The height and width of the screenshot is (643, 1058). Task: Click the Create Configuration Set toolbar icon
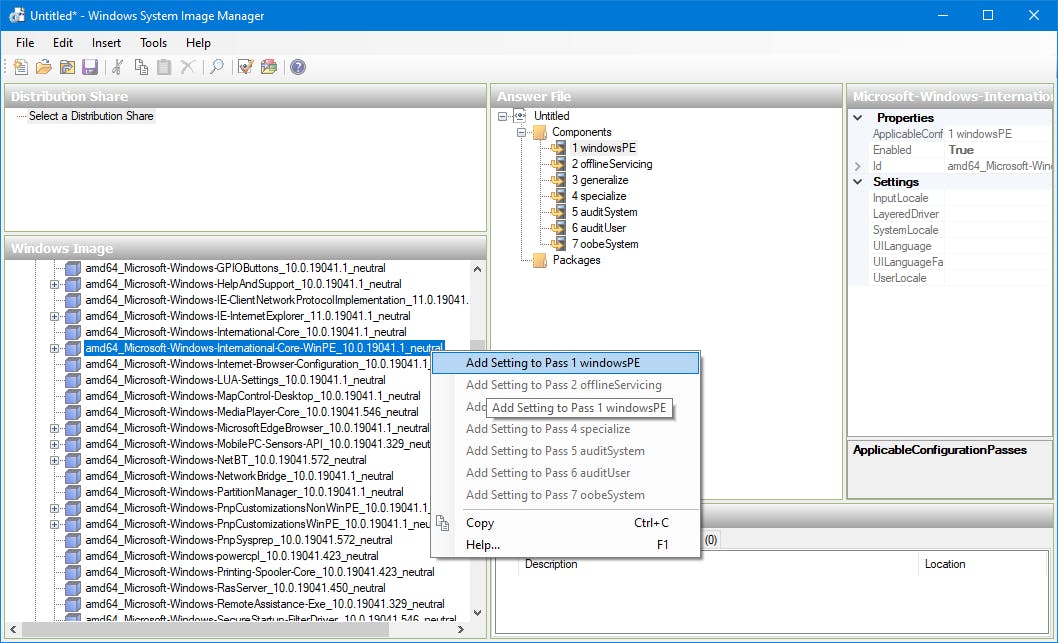[268, 67]
